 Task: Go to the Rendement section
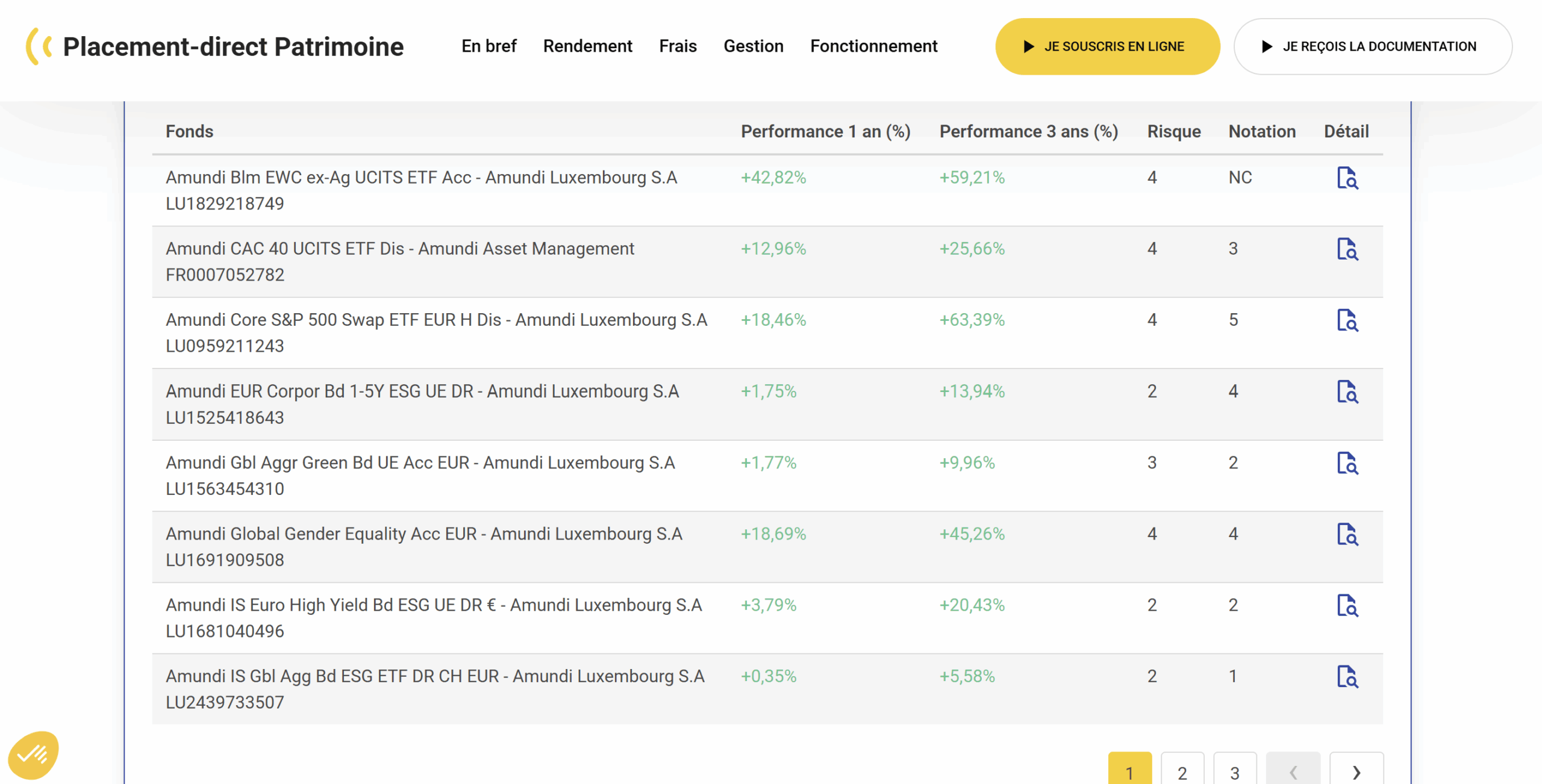[x=587, y=46]
